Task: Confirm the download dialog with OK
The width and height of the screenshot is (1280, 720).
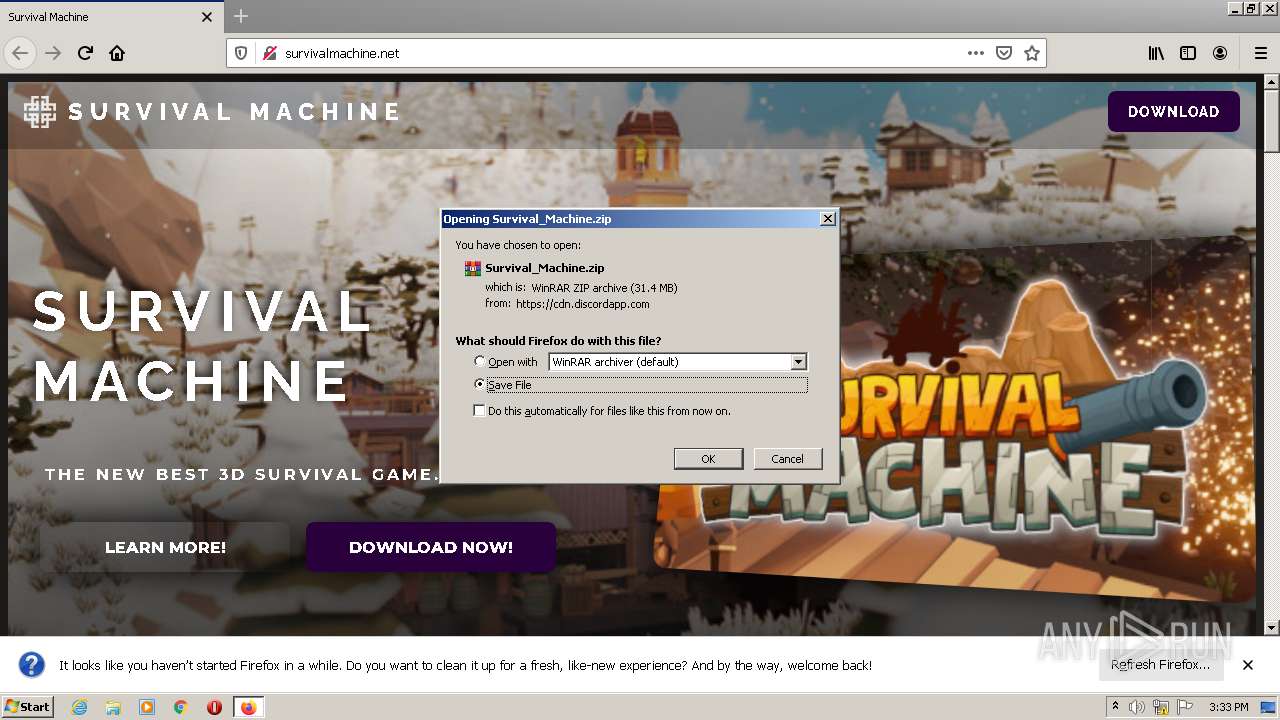Action: pos(708,459)
